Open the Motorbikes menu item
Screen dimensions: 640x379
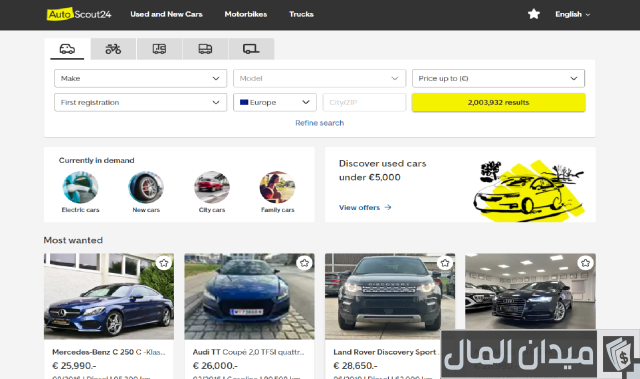(x=246, y=14)
